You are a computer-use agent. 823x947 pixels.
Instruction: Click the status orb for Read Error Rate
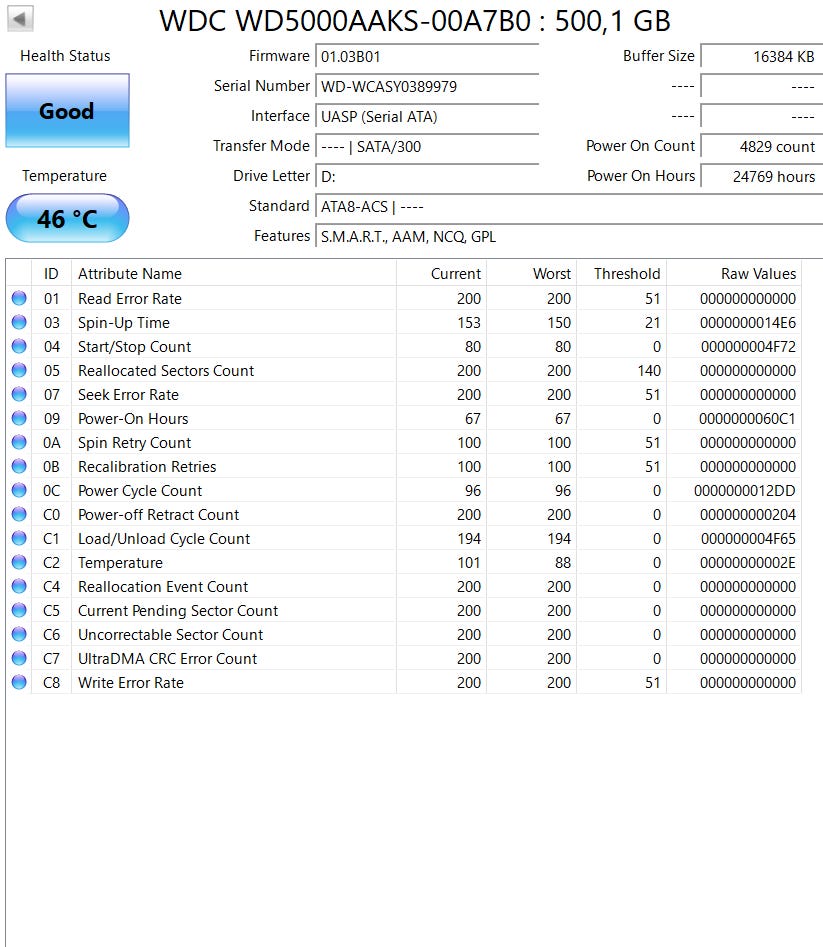click(19, 298)
